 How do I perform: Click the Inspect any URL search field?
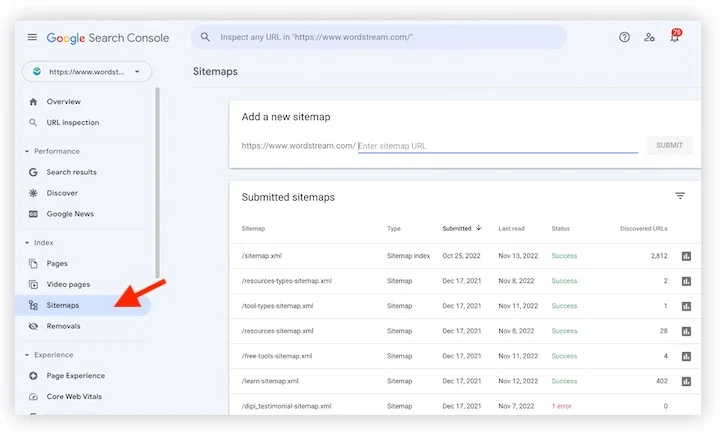click(378, 37)
